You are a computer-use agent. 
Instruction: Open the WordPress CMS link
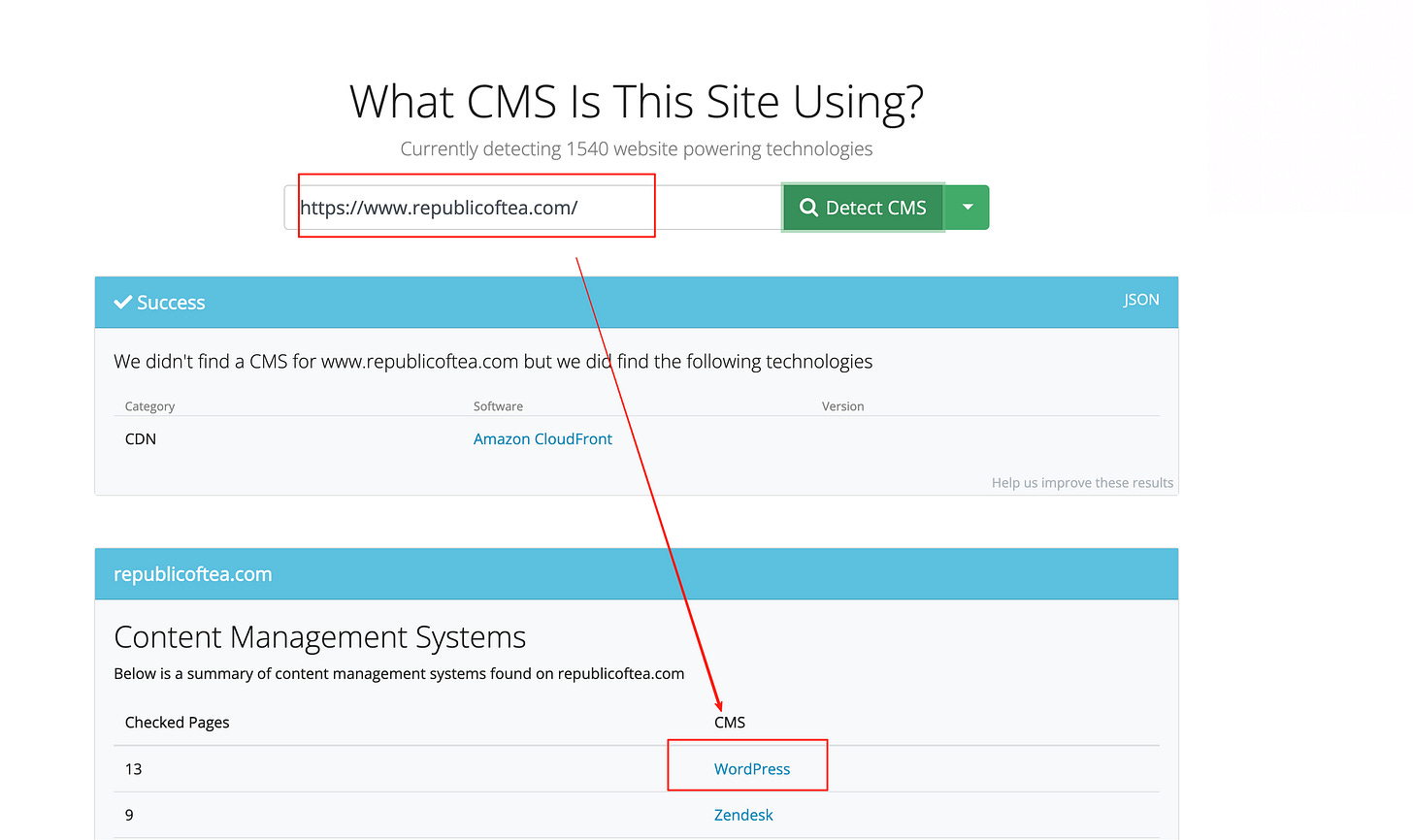[752, 769]
